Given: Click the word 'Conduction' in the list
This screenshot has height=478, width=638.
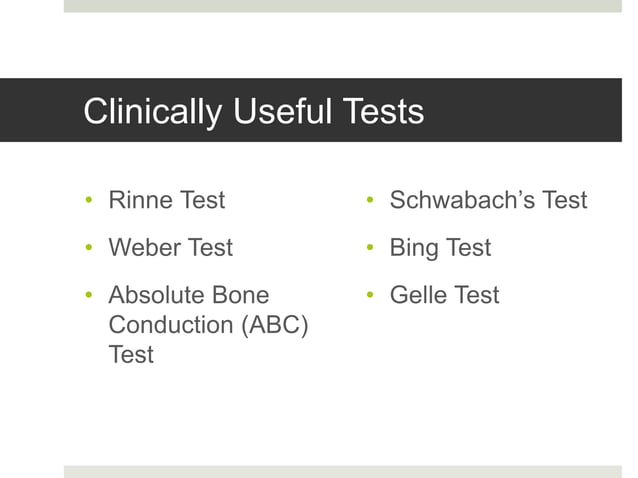Looking at the screenshot, I should tap(171, 325).
